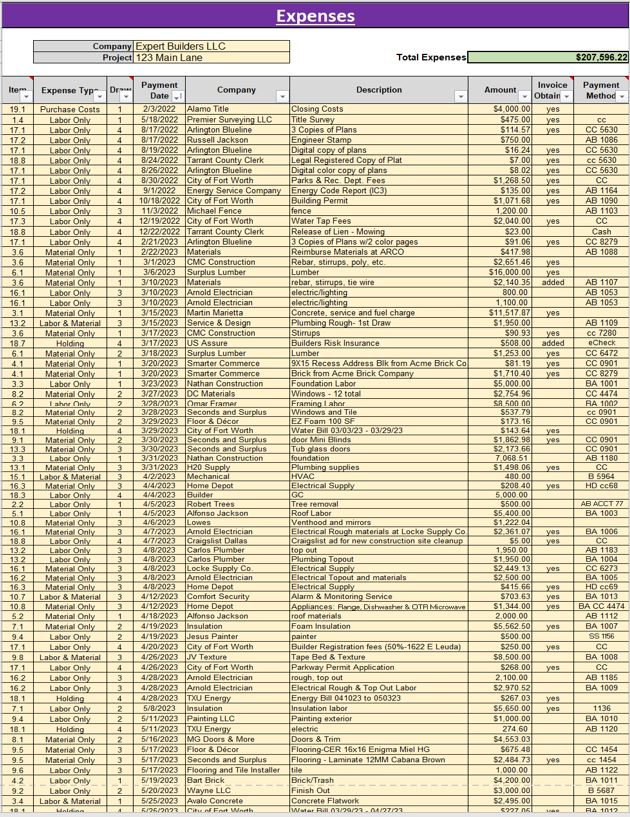This screenshot has width=630, height=817.
Task: Open the Description column filter dropdown
Action: tap(460, 97)
